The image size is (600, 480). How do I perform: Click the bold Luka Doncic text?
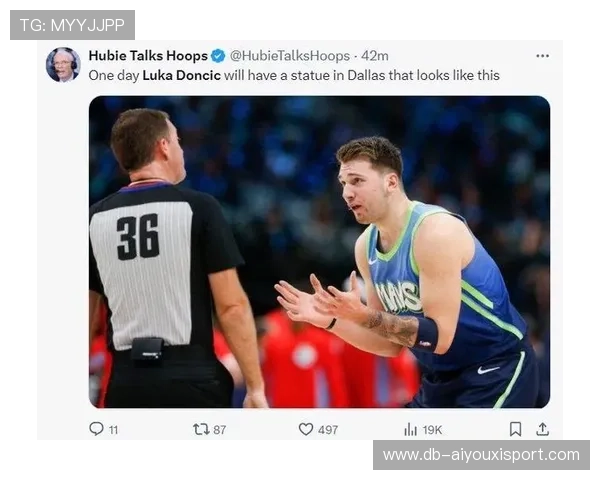(x=181, y=75)
